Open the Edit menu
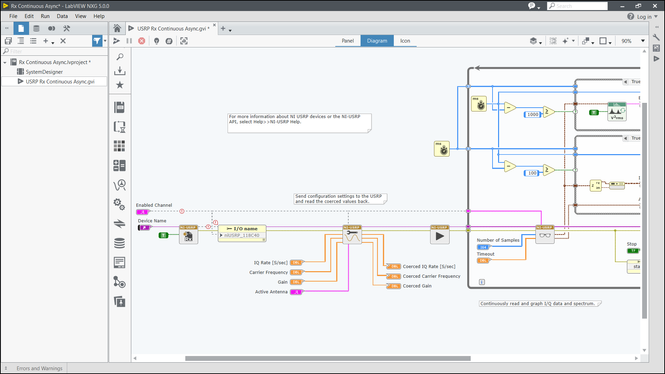665x374 pixels. 29,16
